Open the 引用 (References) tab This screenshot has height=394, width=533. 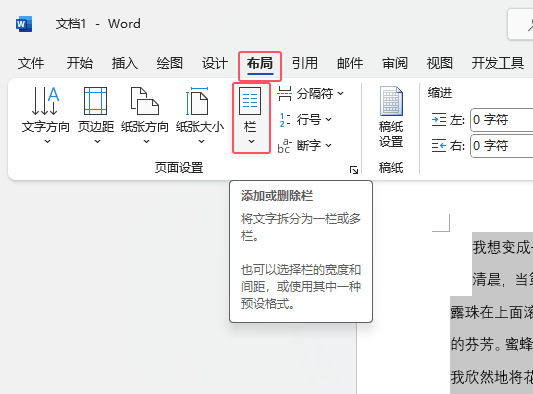click(x=305, y=63)
